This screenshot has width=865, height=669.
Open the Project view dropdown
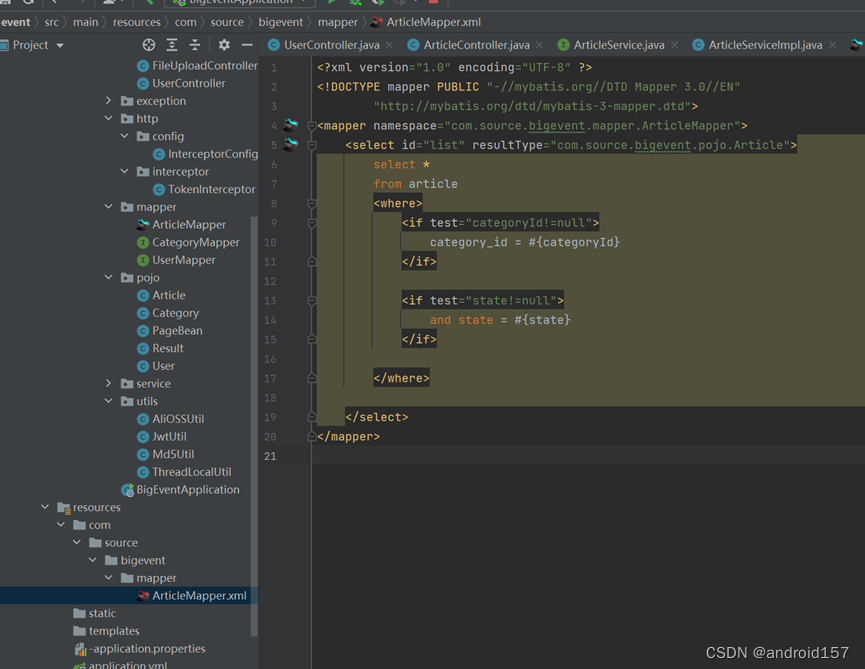60,45
